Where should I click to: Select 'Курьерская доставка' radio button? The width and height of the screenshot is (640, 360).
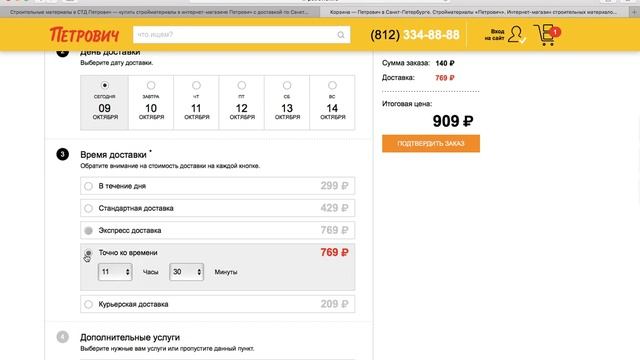[x=88, y=304]
